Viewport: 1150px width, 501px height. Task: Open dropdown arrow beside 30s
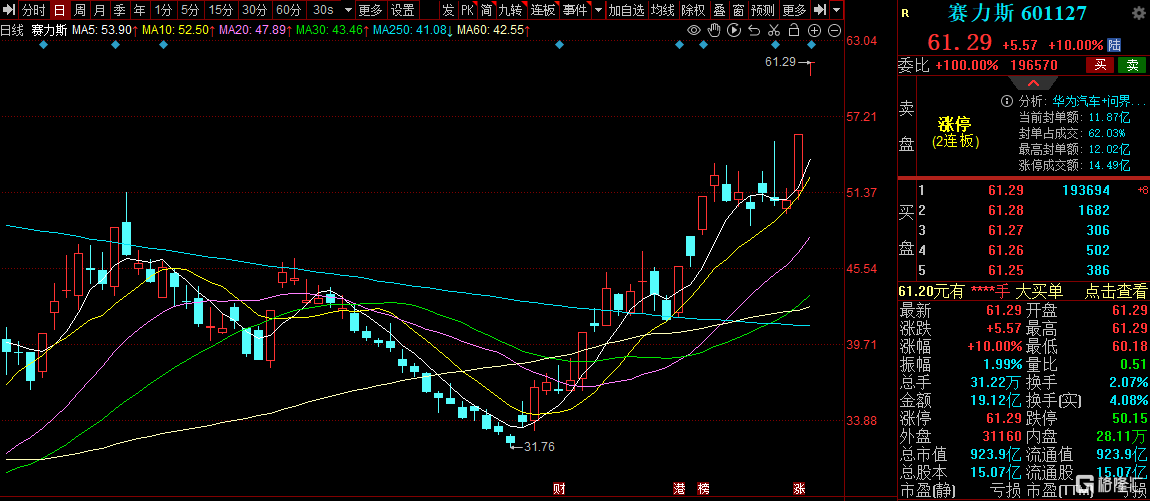coord(348,10)
